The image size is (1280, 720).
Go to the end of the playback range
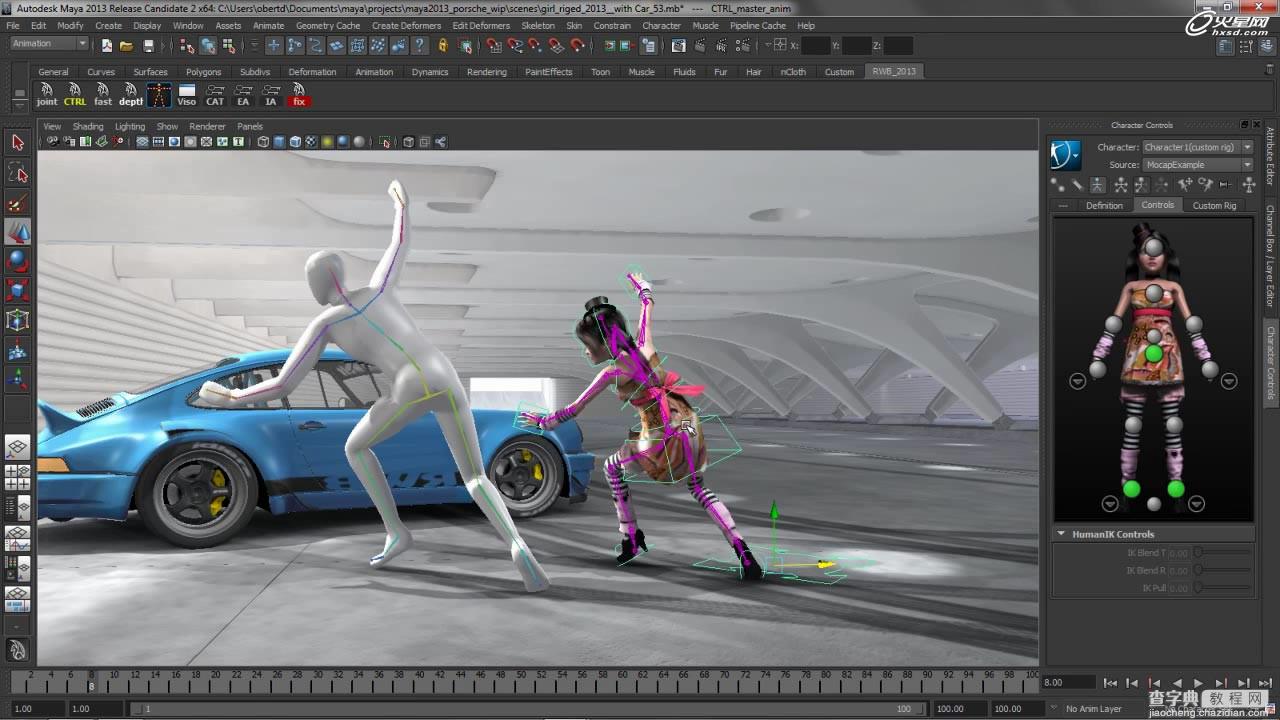(1263, 683)
